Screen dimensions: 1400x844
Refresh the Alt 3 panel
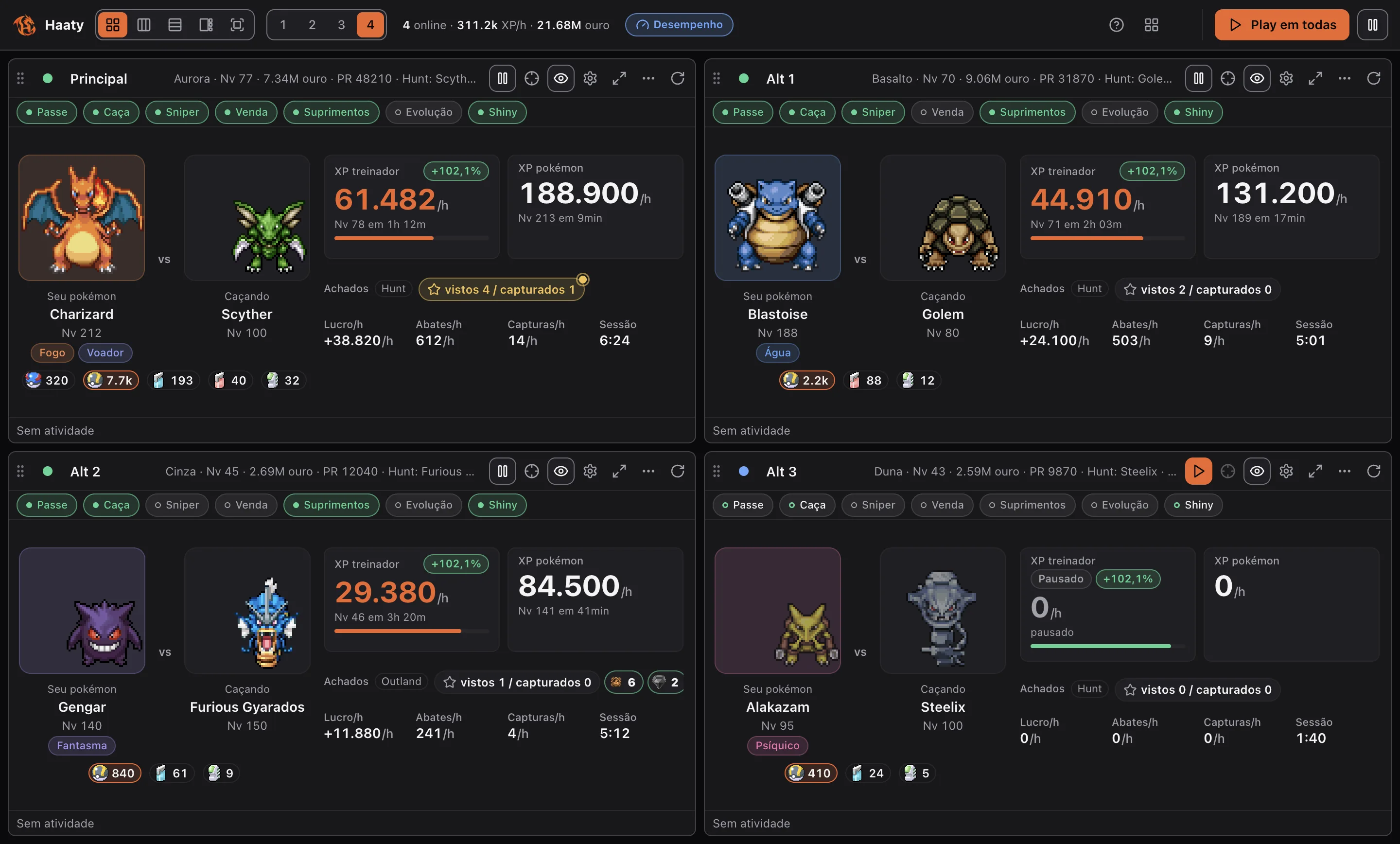(x=1373, y=471)
